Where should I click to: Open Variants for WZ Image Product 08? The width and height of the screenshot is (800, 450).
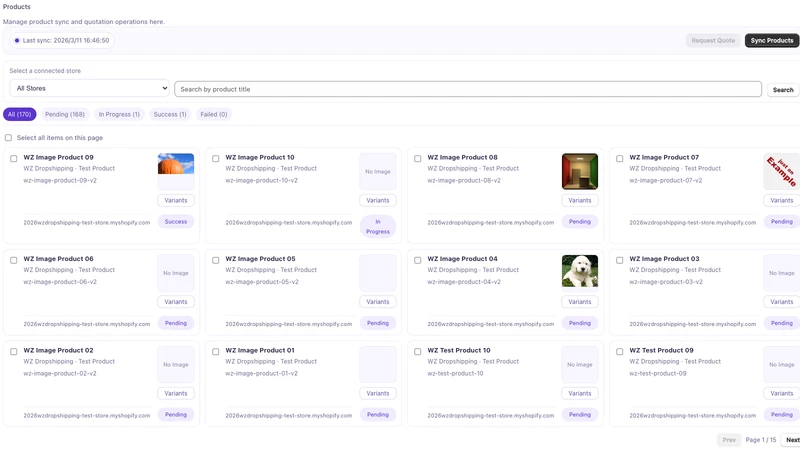click(x=580, y=201)
